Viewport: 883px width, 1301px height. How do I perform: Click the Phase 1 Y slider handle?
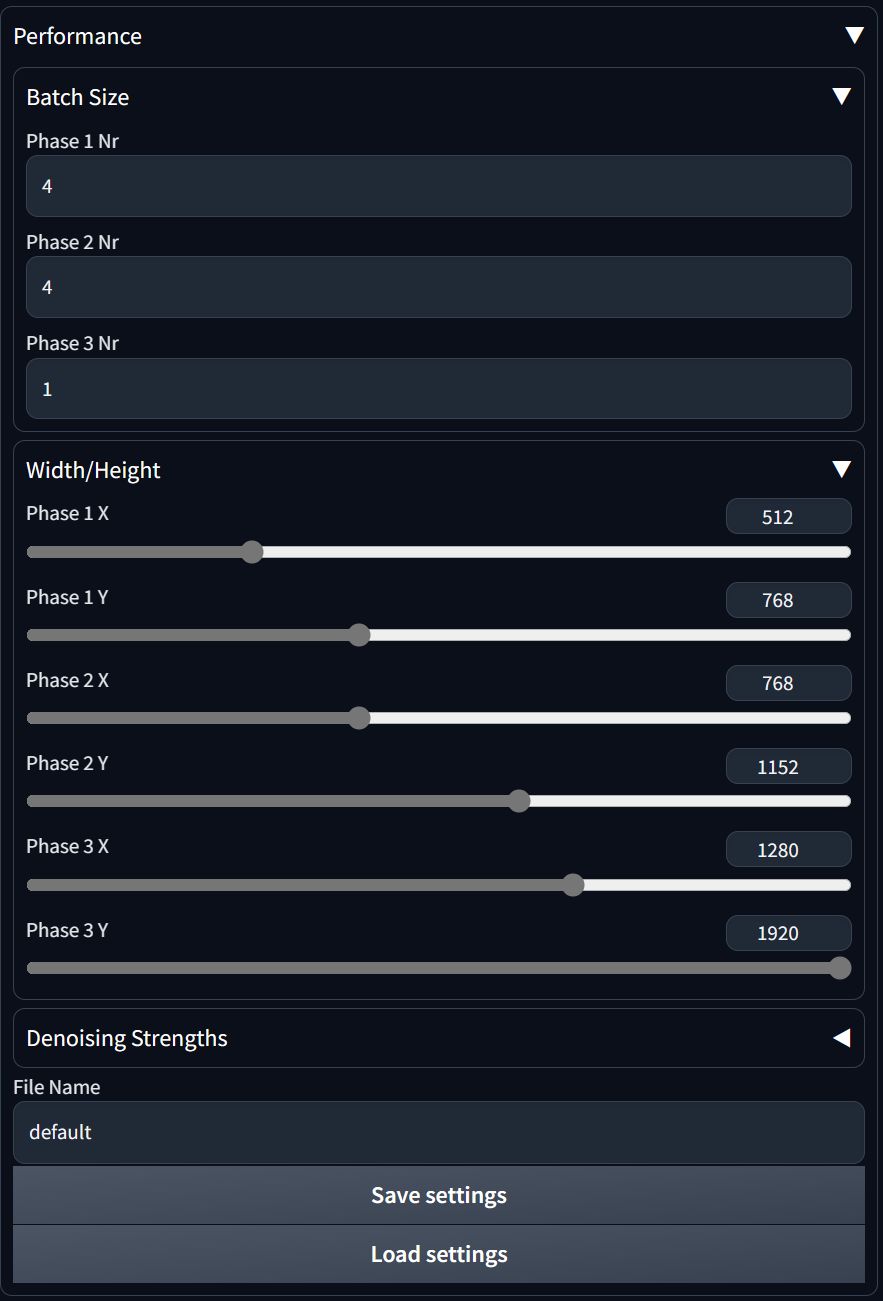point(360,635)
